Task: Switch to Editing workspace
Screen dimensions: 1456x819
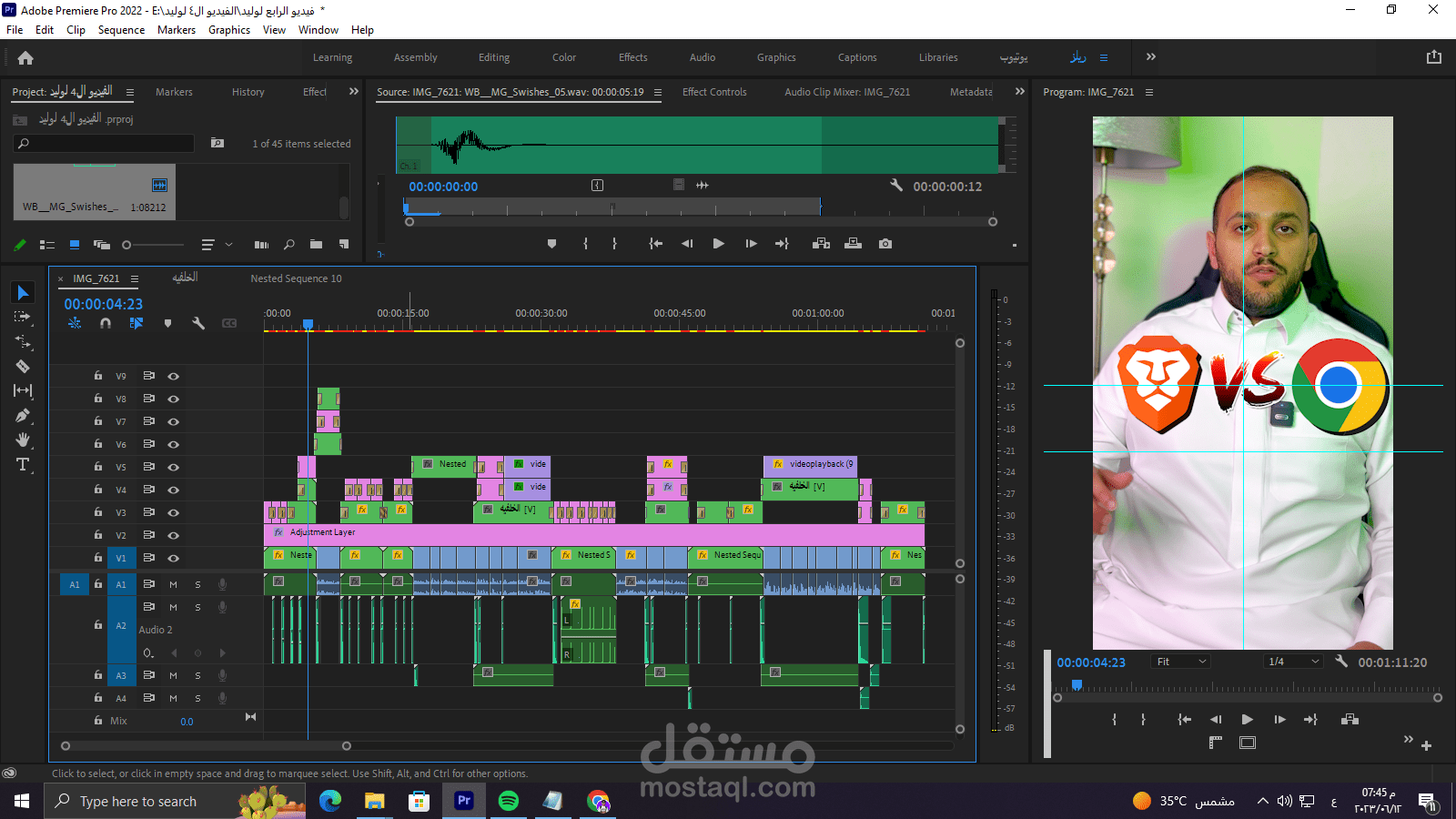Action: [x=494, y=57]
